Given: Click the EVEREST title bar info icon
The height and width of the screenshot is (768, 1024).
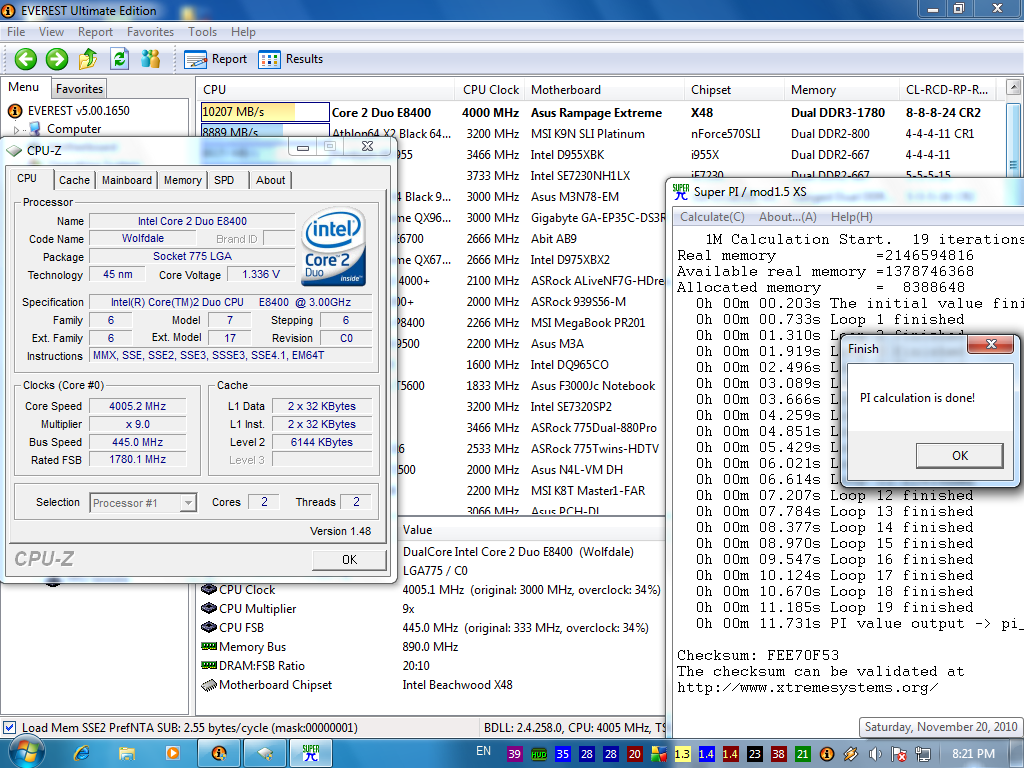Looking at the screenshot, I should click(9, 10).
